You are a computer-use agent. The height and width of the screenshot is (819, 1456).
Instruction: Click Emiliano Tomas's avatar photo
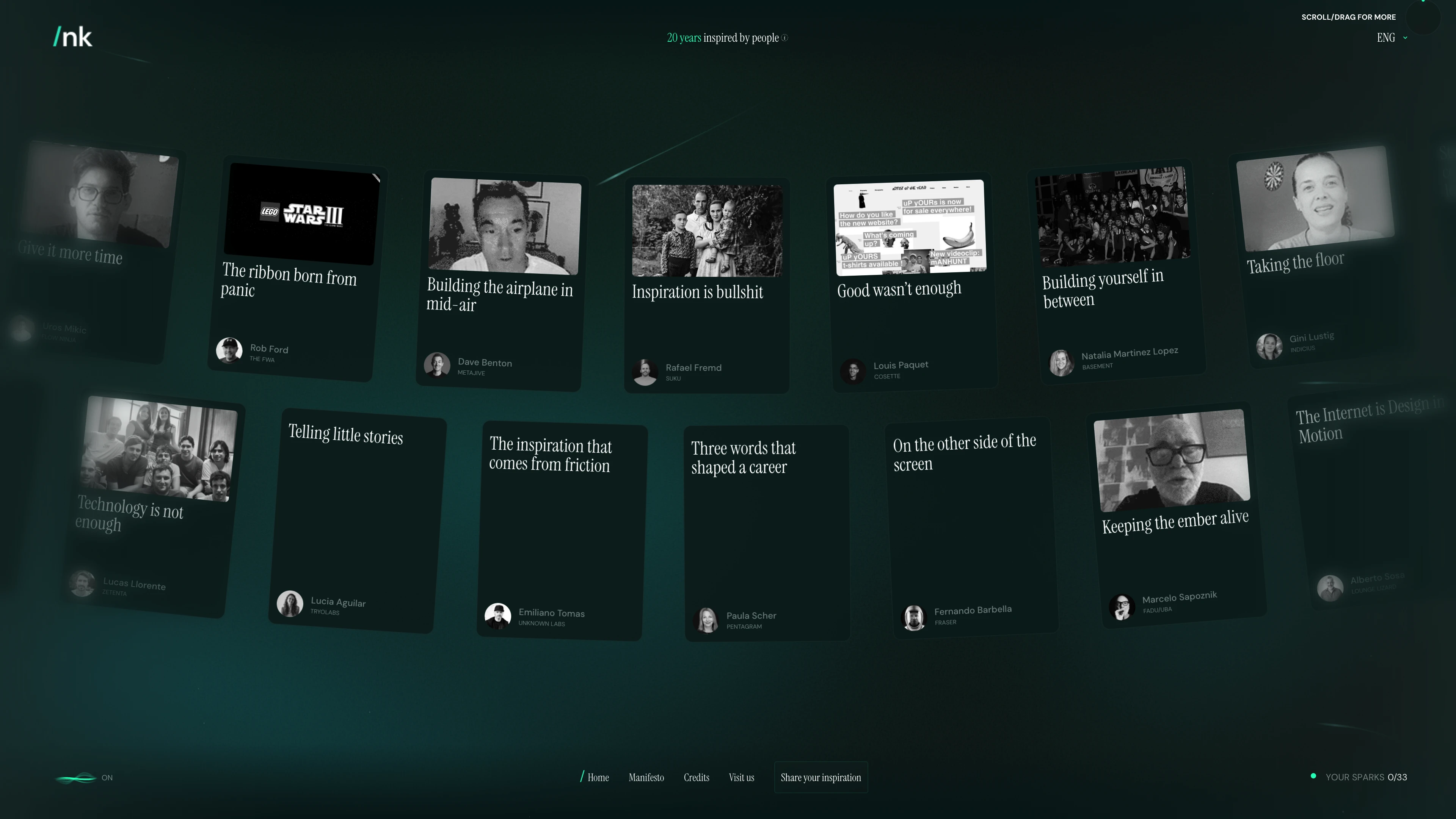pyautogui.click(x=497, y=616)
